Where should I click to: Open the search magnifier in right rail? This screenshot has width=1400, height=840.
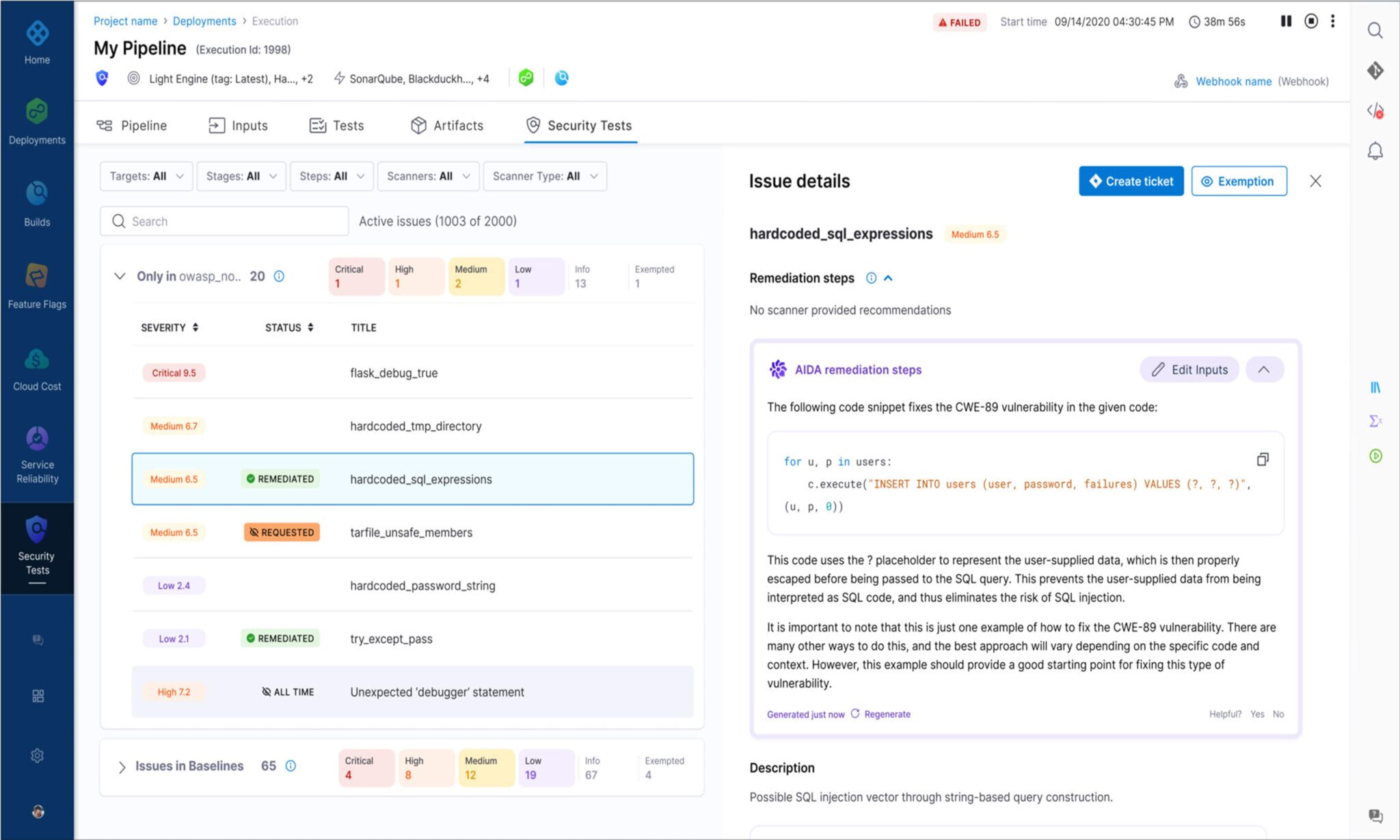coord(1375,31)
